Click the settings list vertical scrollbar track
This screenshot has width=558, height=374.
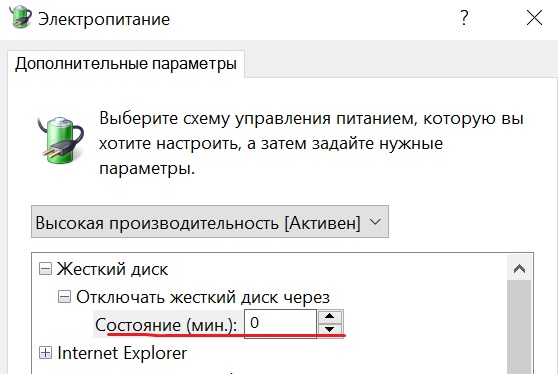(x=520, y=327)
